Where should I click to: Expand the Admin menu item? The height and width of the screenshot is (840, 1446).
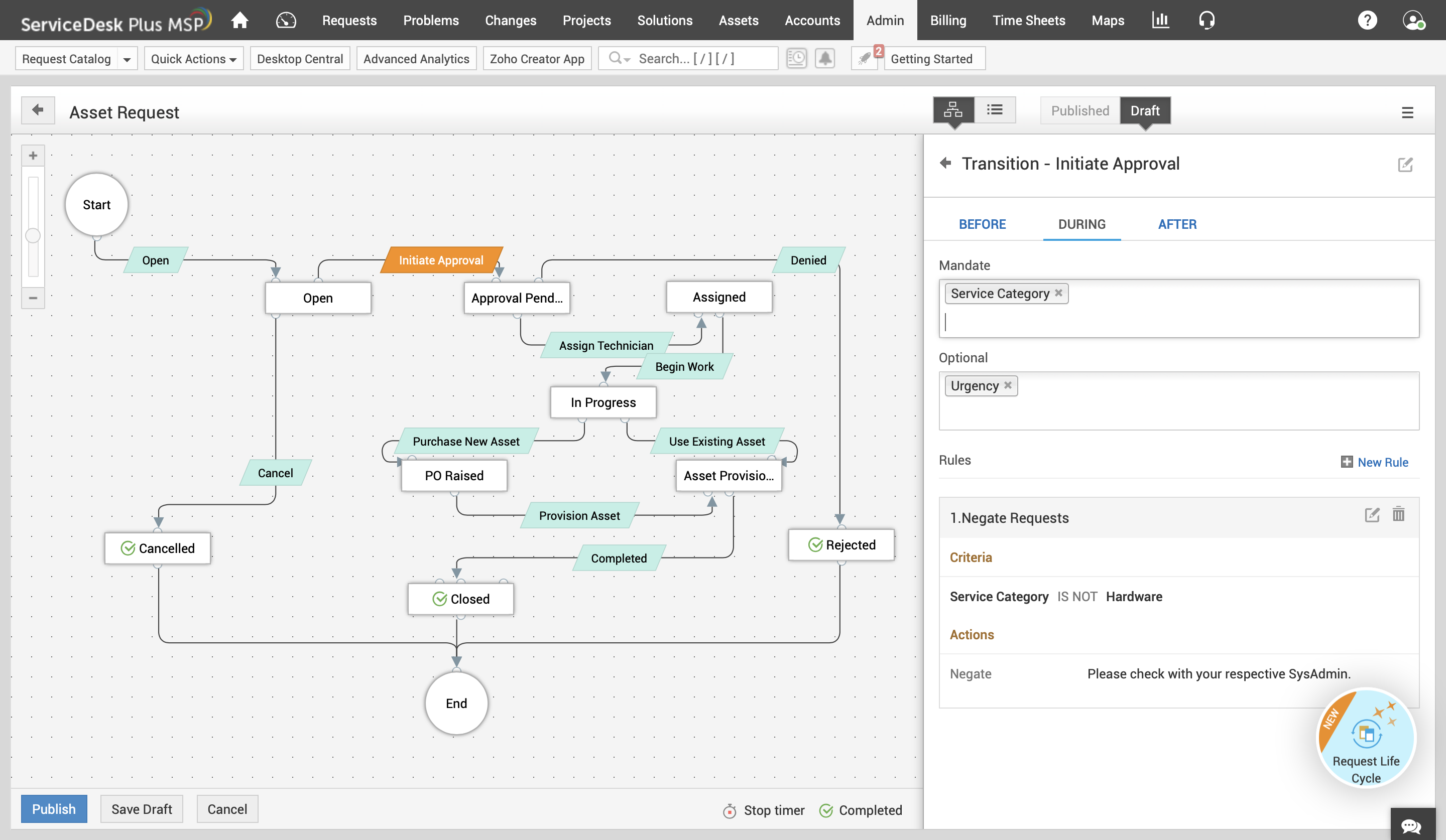[x=884, y=20]
